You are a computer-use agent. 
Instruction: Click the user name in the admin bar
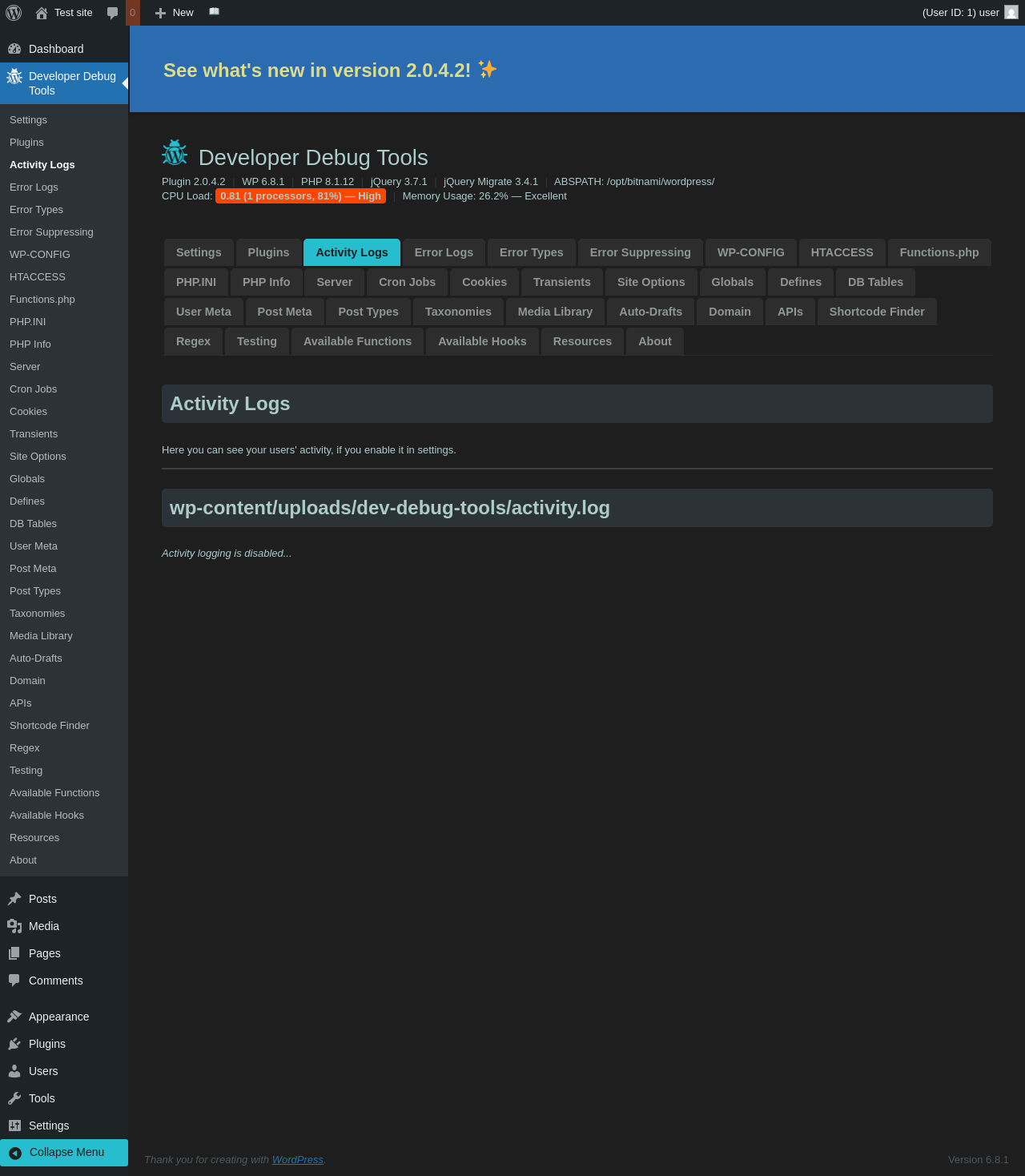(x=961, y=13)
